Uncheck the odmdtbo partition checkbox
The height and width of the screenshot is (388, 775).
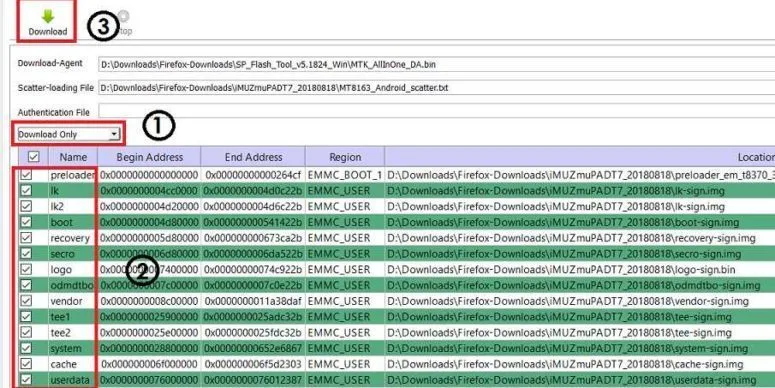pos(26,285)
